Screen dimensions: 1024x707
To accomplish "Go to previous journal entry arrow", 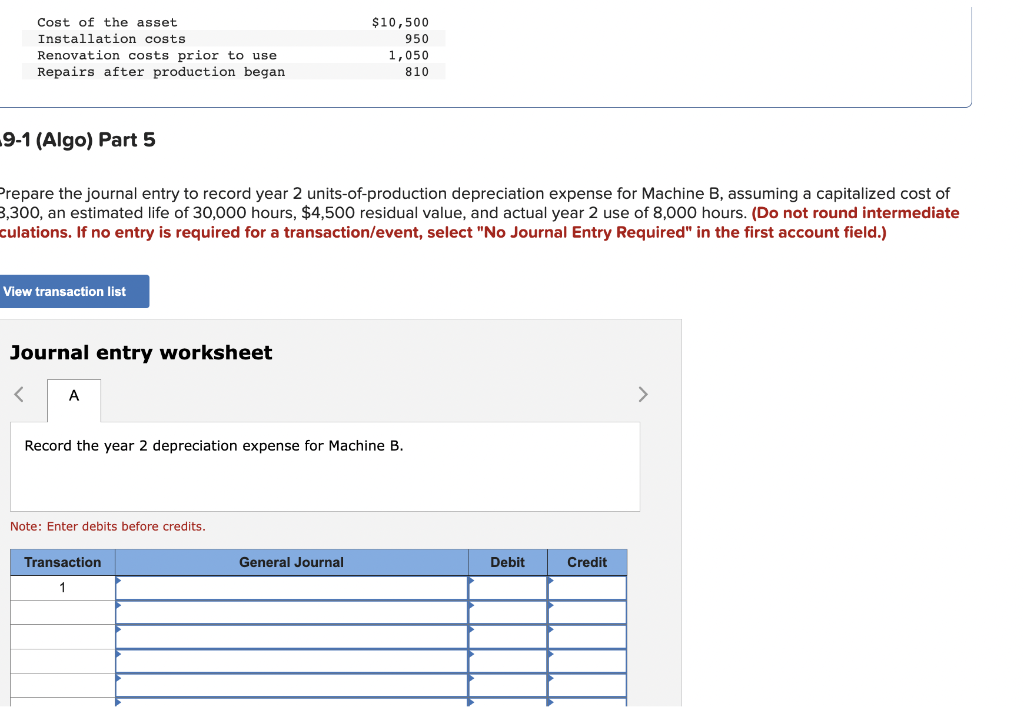I will 19,394.
